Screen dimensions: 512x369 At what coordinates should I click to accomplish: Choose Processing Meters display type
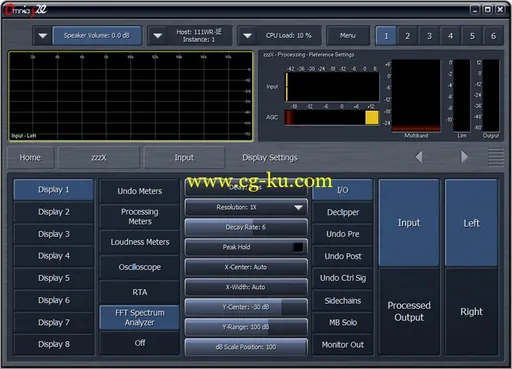coord(140,217)
